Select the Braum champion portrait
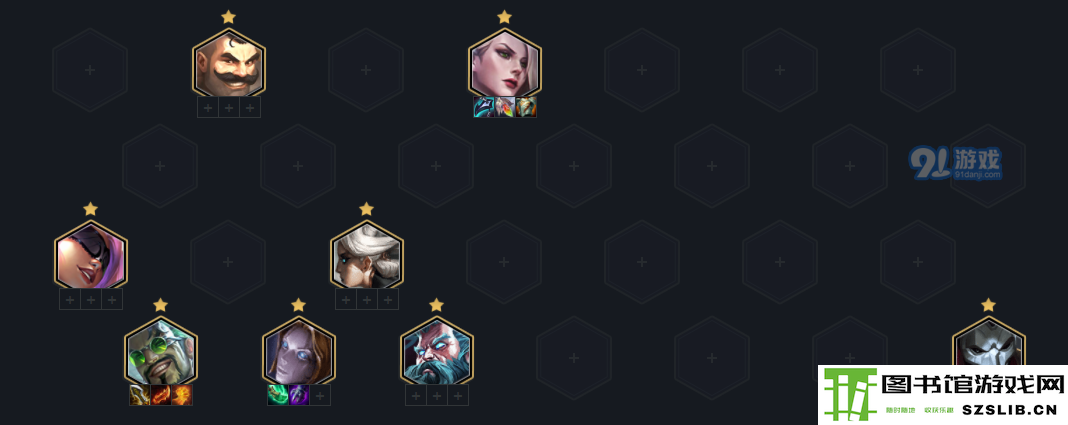 click(x=229, y=65)
